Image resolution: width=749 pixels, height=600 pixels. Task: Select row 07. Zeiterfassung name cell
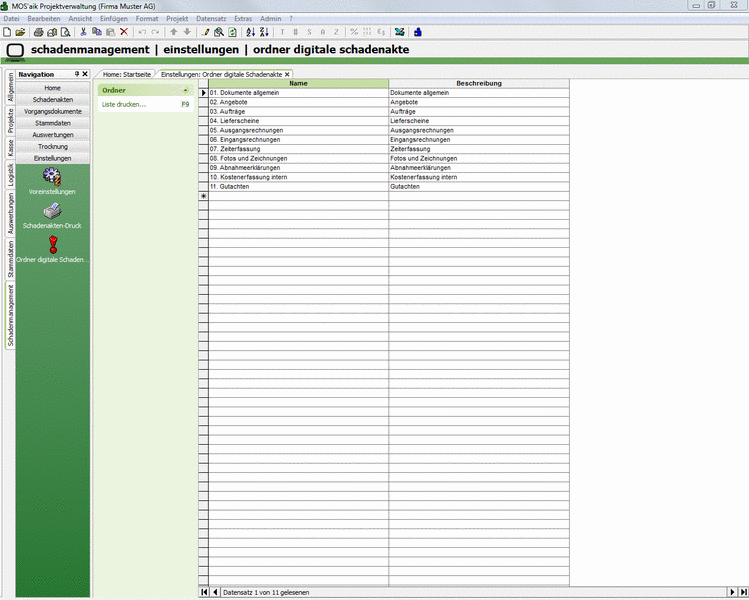click(x=299, y=149)
